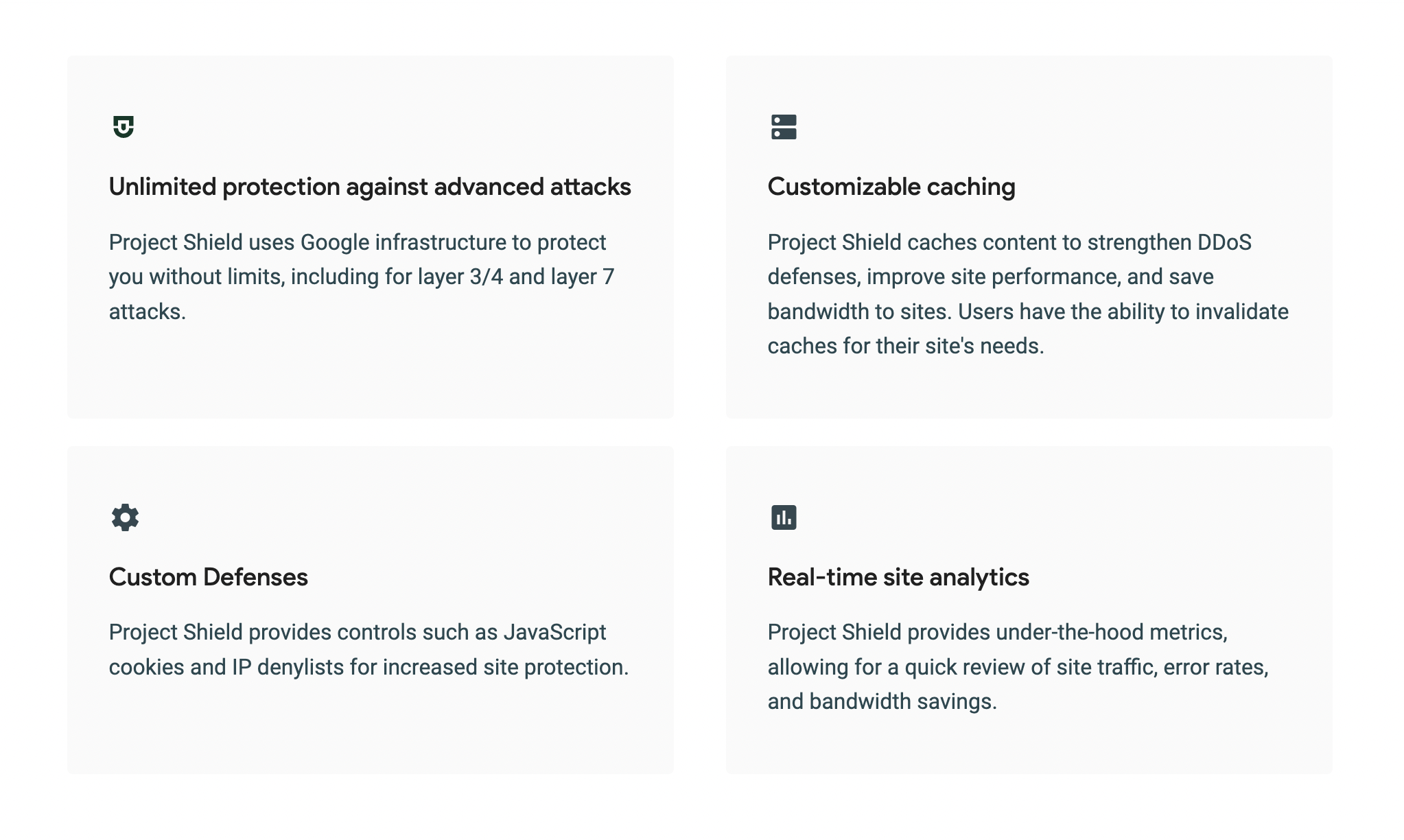The image size is (1404, 840).
Task: Click the Real-time site analytics heading
Action: tap(898, 577)
